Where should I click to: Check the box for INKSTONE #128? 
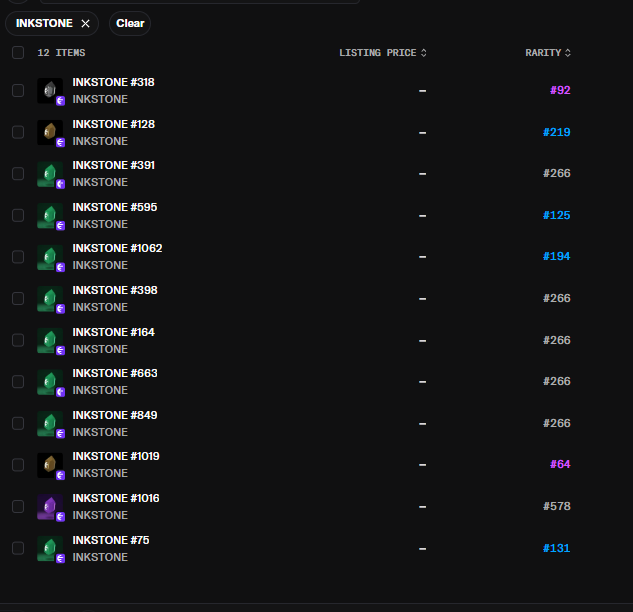tap(18, 132)
